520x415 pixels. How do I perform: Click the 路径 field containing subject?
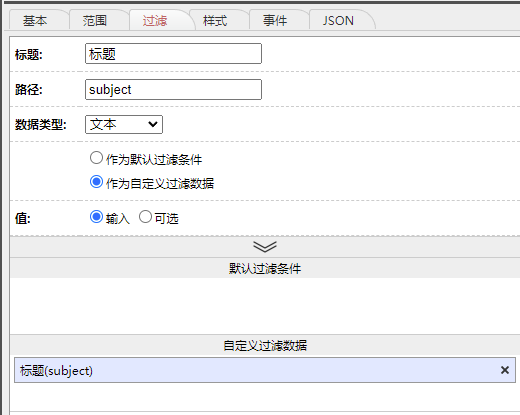pos(173,89)
